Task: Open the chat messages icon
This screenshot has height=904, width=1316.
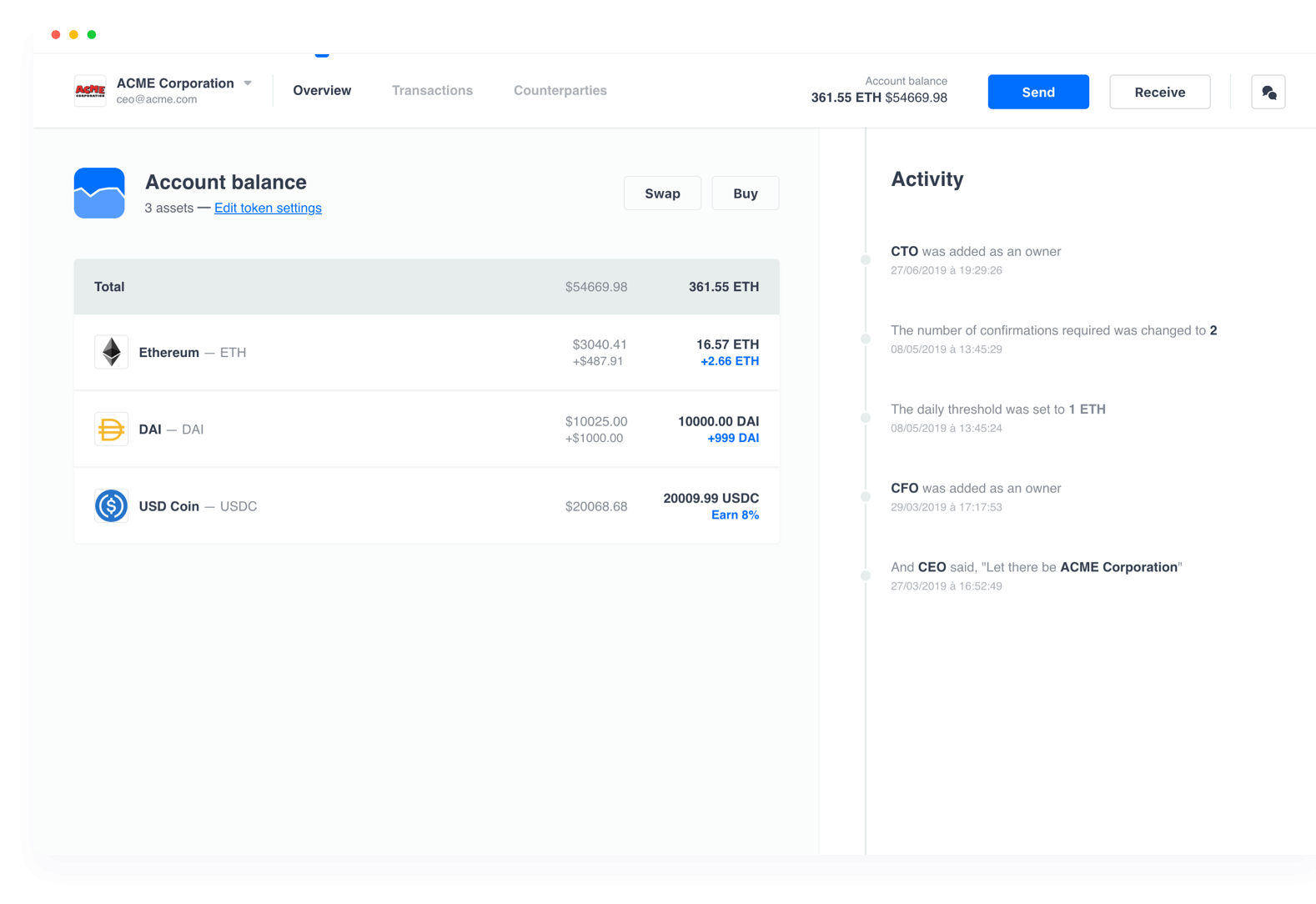Action: coord(1268,93)
